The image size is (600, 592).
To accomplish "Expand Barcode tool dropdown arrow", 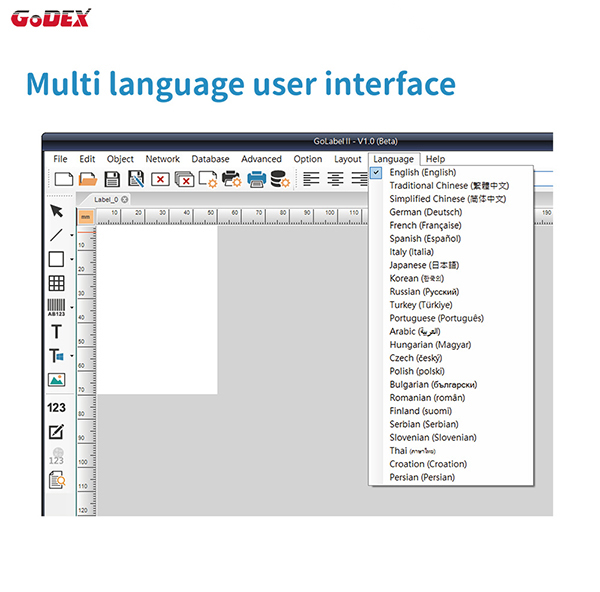I will tap(72, 307).
